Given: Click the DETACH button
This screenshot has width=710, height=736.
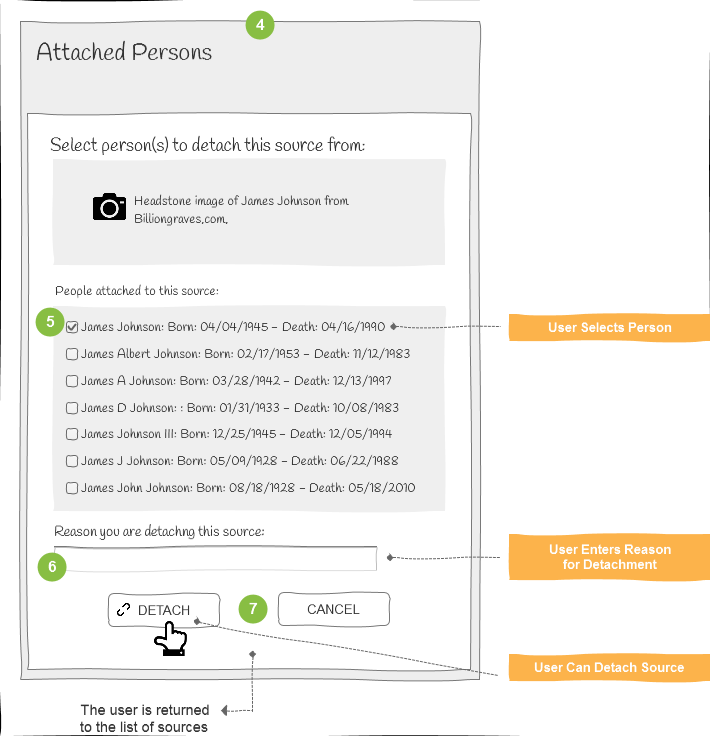Looking at the screenshot, I should 164,610.
